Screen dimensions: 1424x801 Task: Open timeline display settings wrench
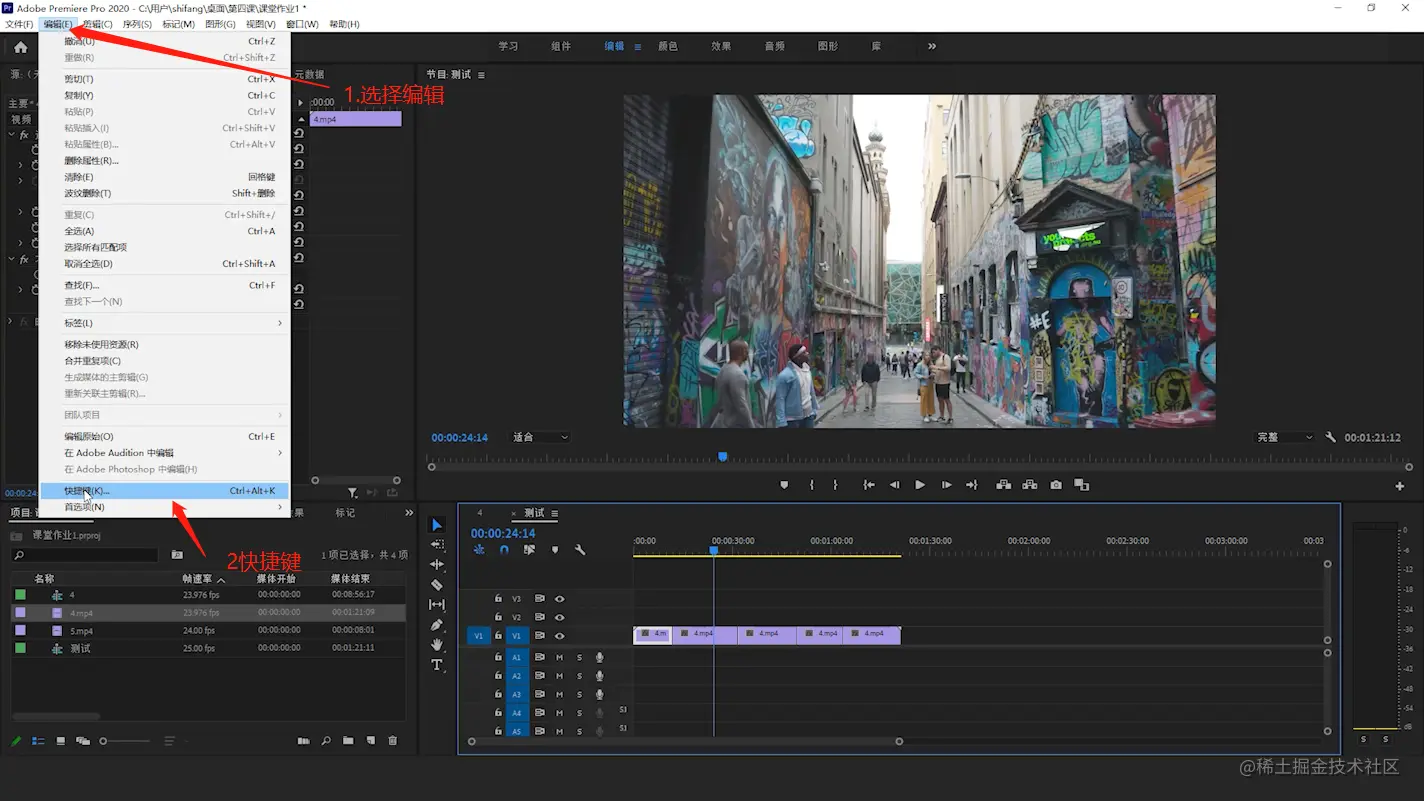click(580, 550)
